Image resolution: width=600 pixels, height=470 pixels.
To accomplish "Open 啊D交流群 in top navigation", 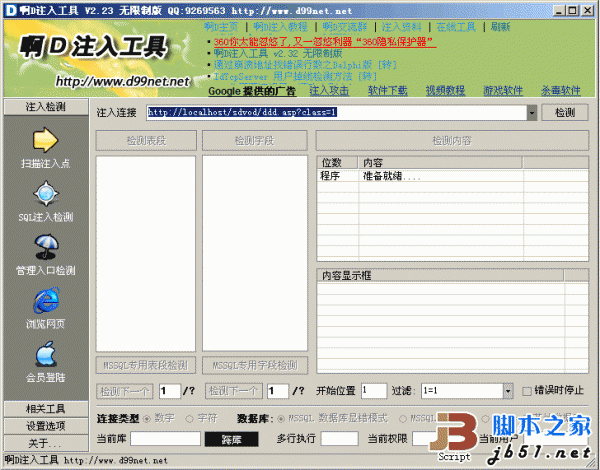I will tap(344, 27).
